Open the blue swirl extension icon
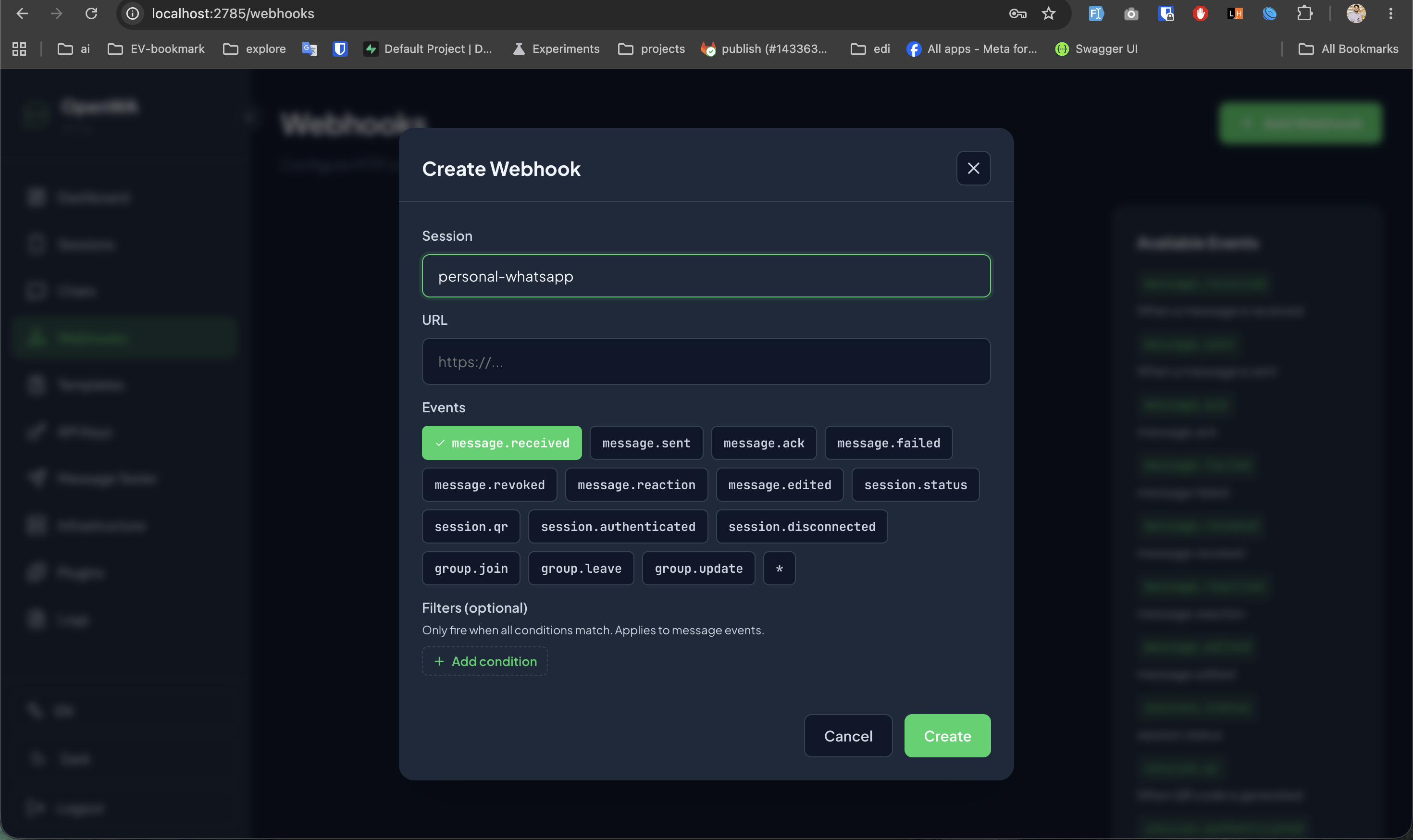 coord(1269,13)
